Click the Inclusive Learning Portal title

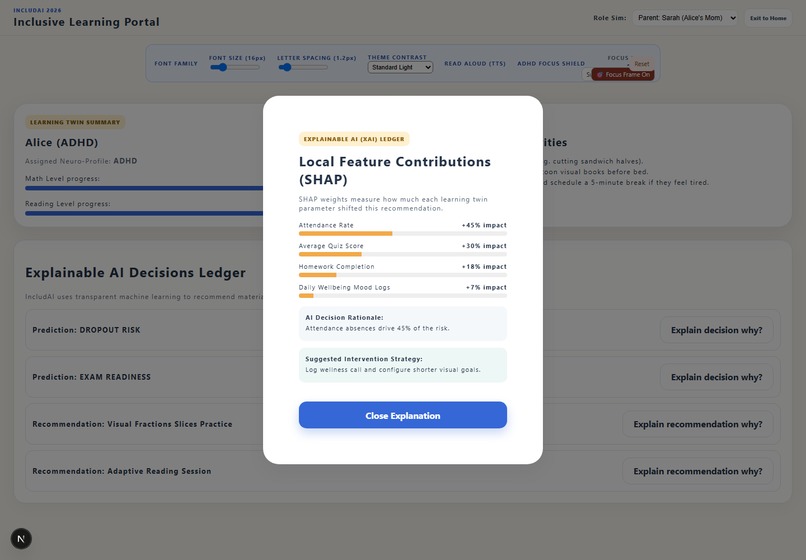[x=86, y=22]
